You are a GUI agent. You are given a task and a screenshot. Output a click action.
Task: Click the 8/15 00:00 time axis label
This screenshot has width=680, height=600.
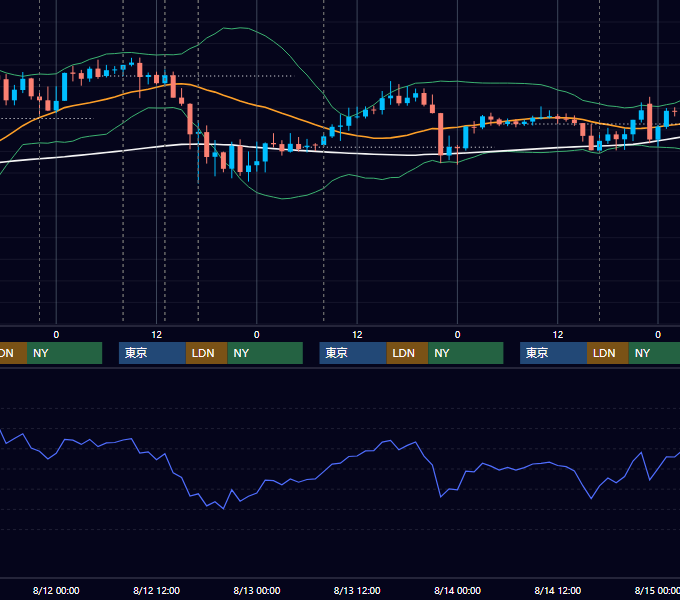[657, 590]
